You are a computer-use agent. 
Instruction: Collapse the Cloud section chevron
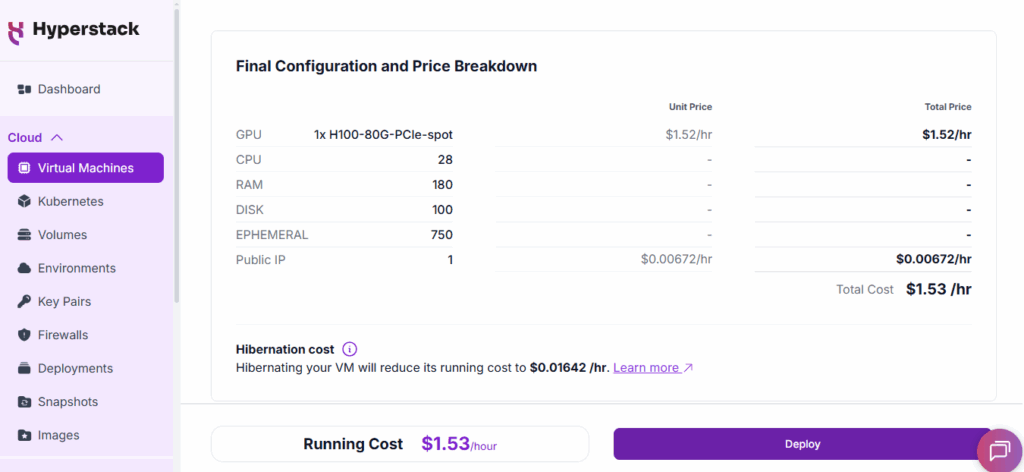pyautogui.click(x=57, y=137)
